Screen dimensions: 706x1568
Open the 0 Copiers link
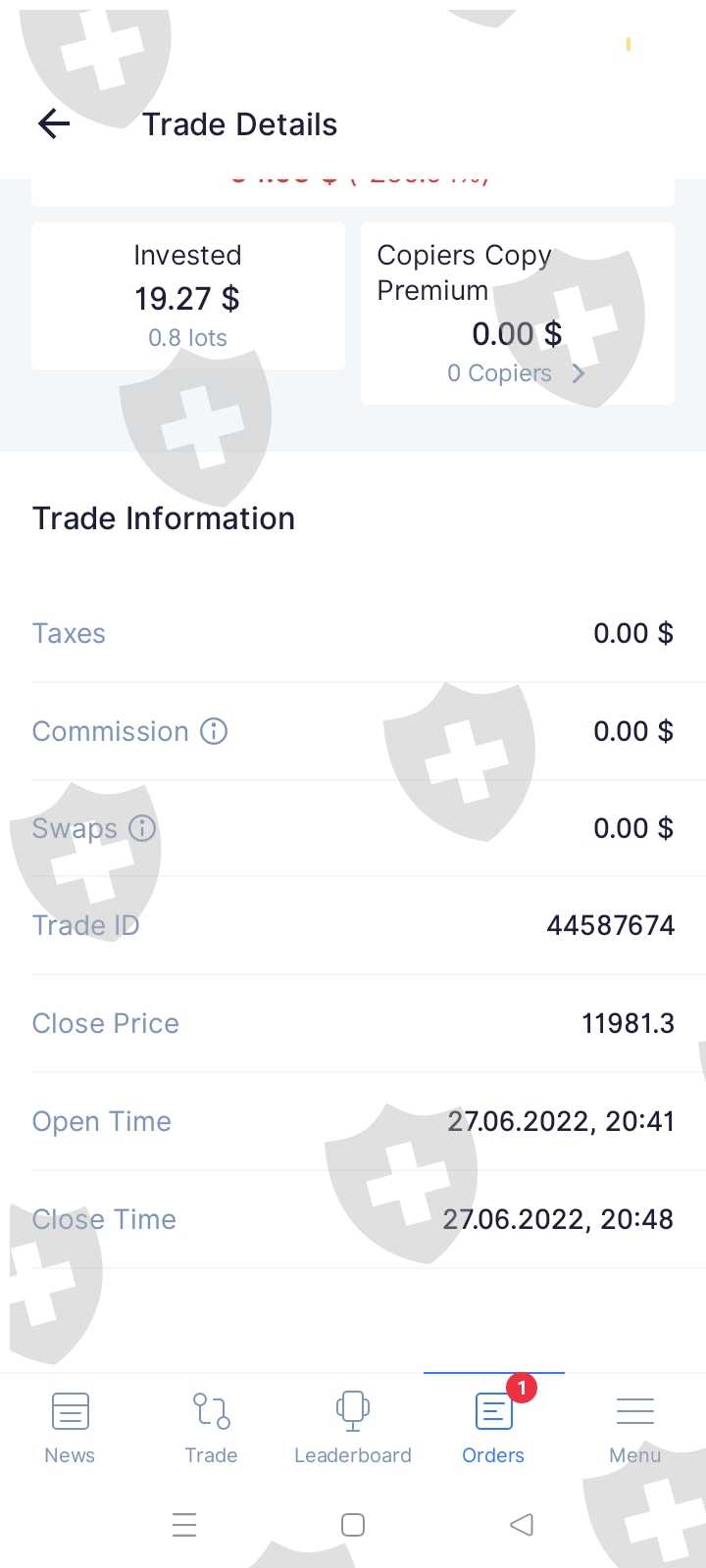coord(499,373)
